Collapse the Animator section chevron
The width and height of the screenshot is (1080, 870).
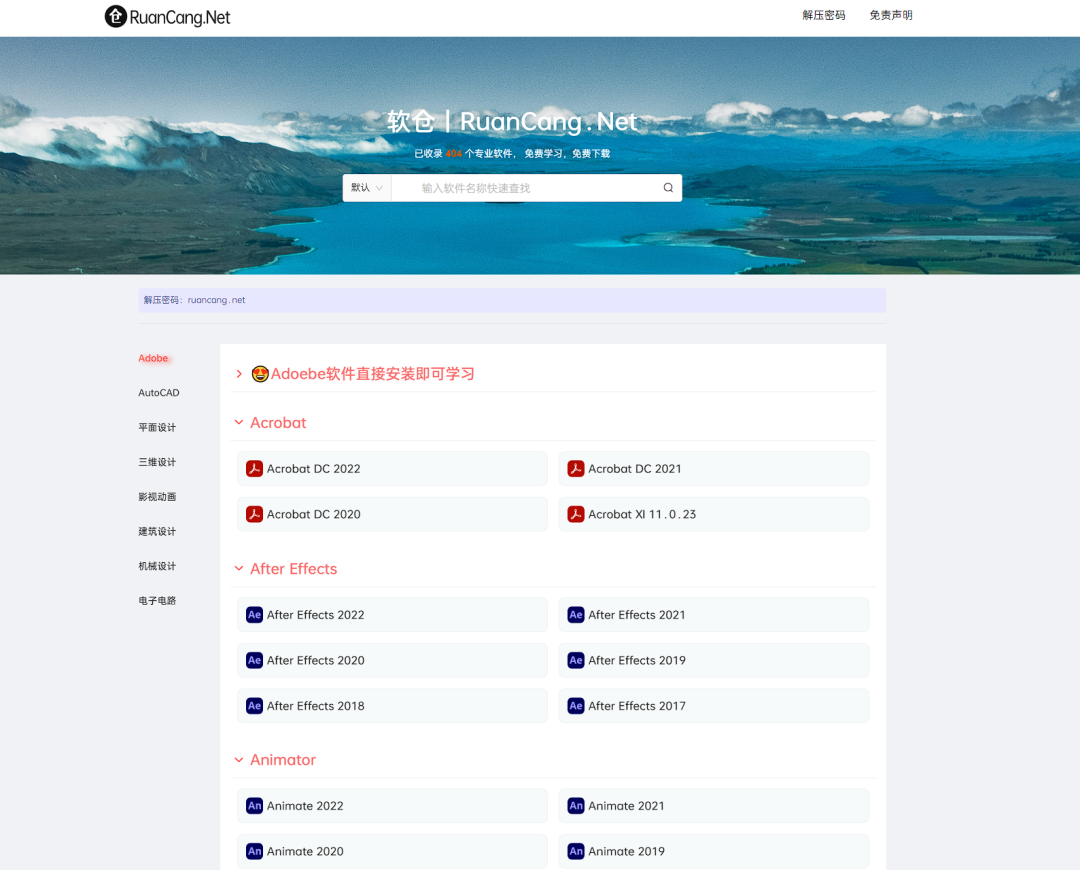pos(239,760)
